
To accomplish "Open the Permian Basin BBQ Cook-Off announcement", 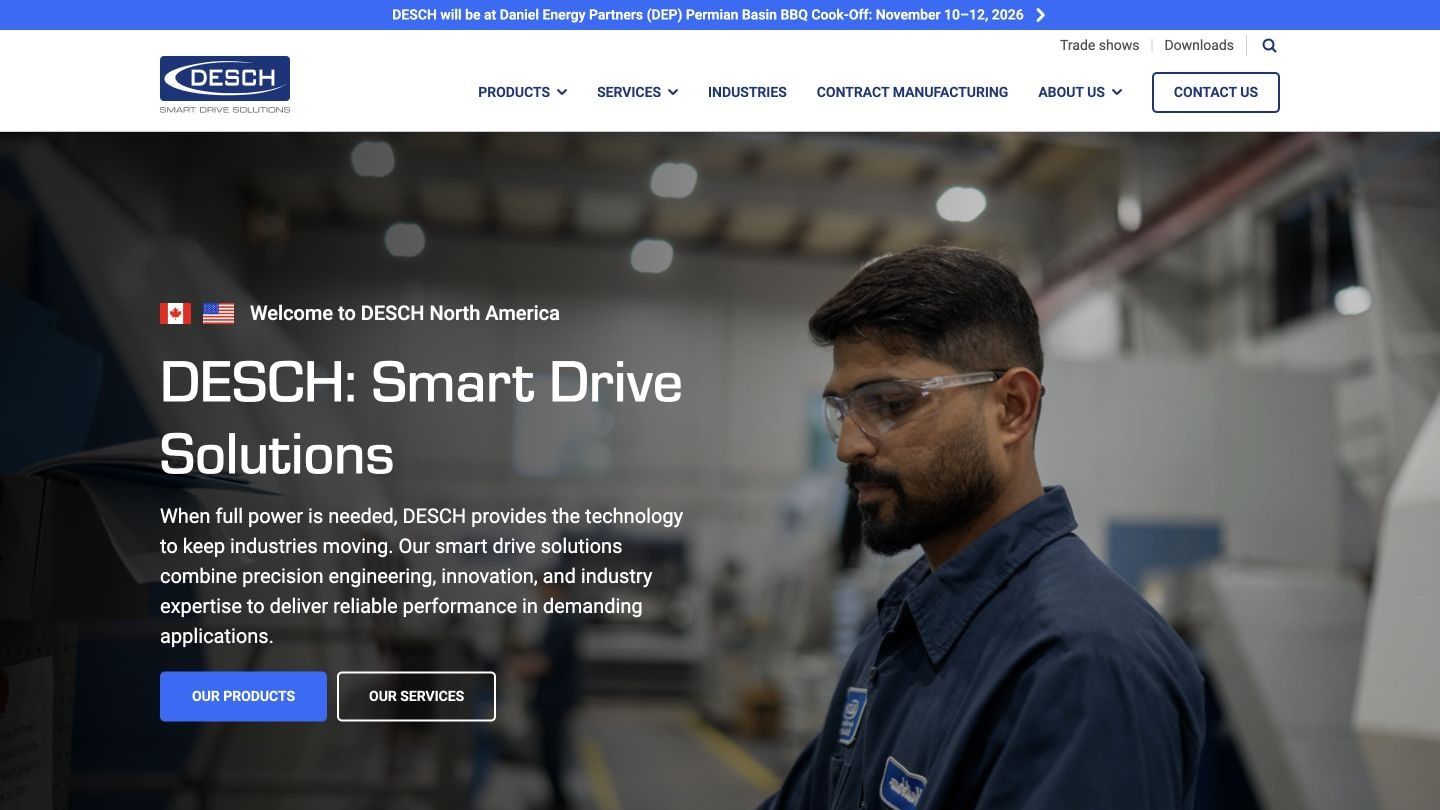I will tap(708, 15).
